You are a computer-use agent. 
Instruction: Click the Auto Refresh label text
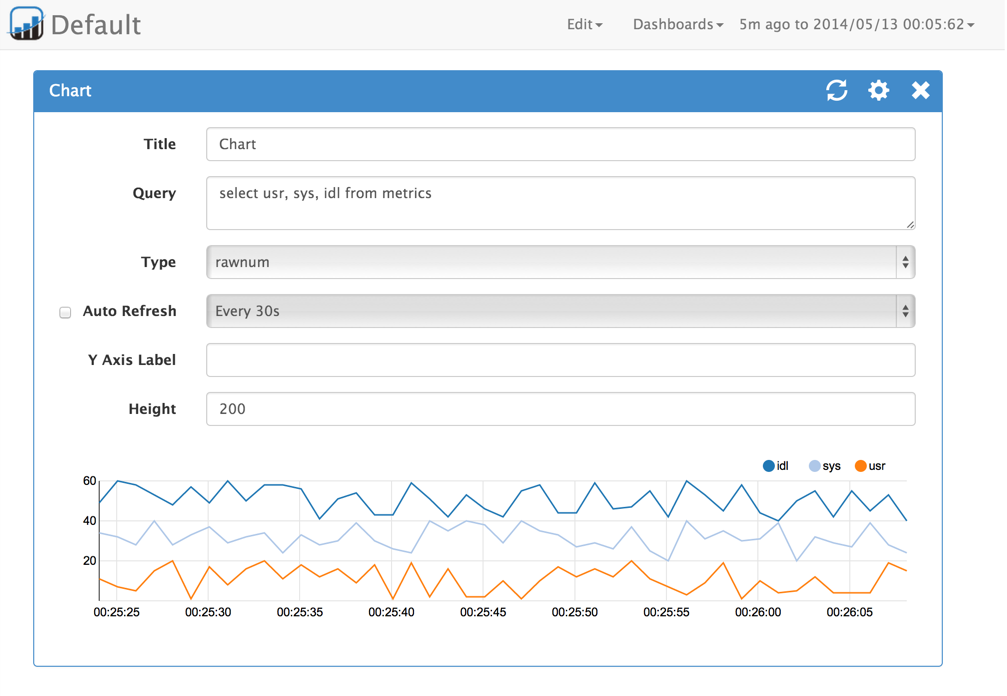point(130,311)
